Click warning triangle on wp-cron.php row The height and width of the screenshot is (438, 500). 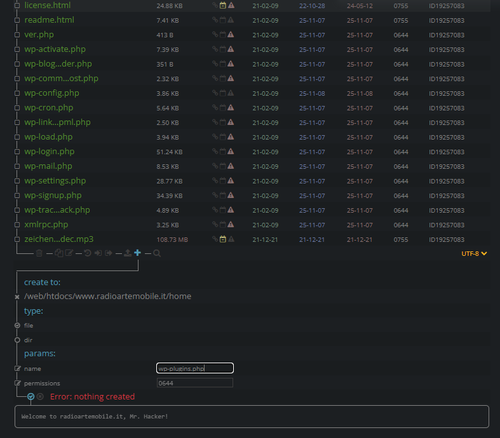pyautogui.click(x=231, y=108)
